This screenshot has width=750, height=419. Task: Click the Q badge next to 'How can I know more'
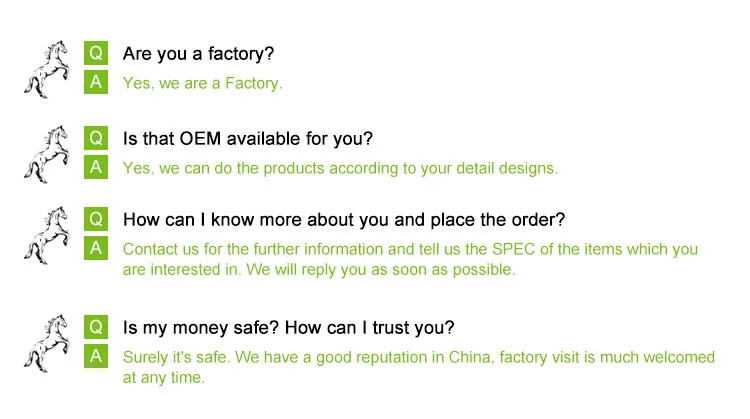click(96, 219)
